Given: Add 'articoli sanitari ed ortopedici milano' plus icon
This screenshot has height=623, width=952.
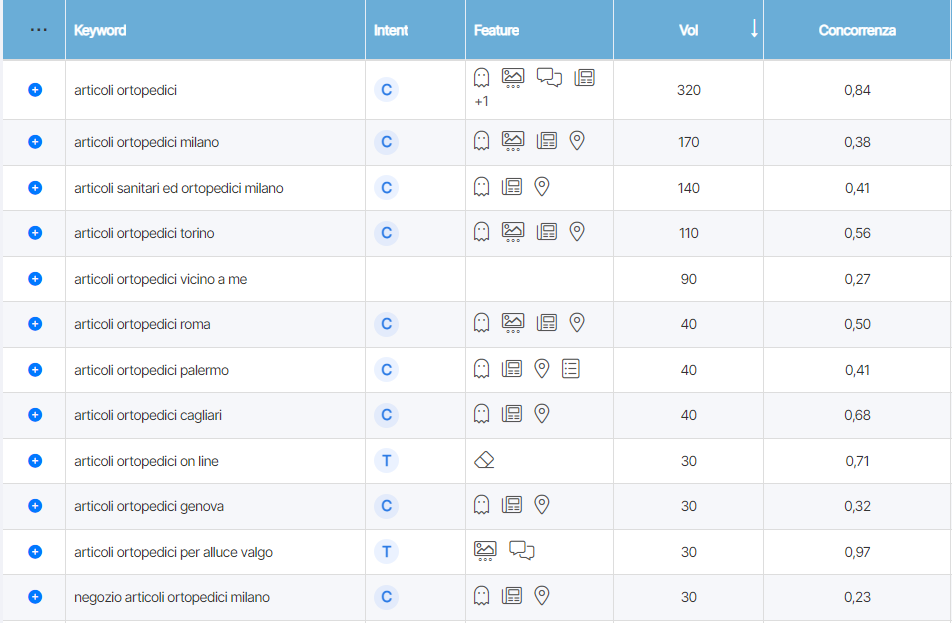Looking at the screenshot, I should point(35,188).
